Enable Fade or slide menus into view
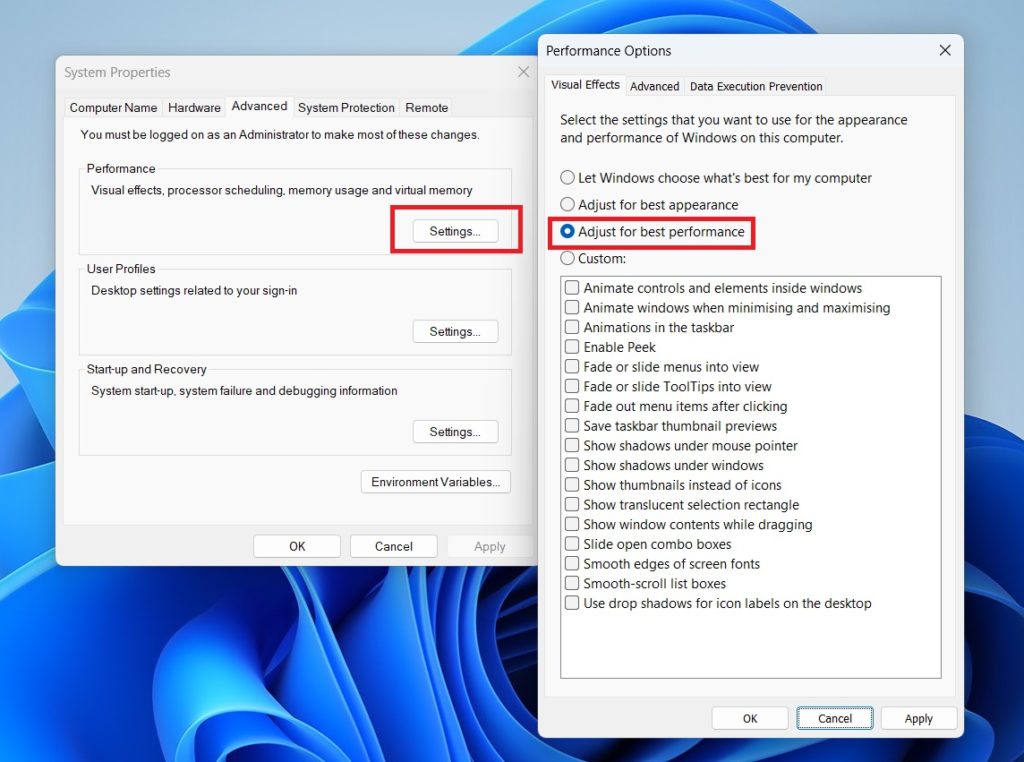1024x762 pixels. click(572, 366)
